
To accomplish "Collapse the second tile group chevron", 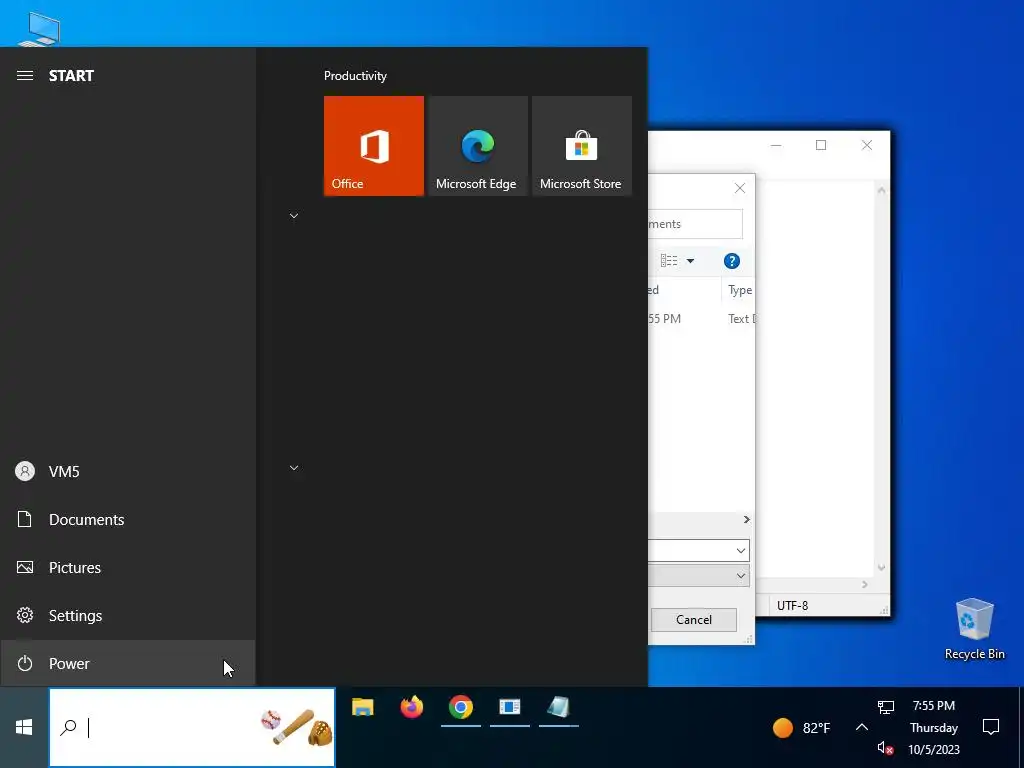I will pos(294,468).
